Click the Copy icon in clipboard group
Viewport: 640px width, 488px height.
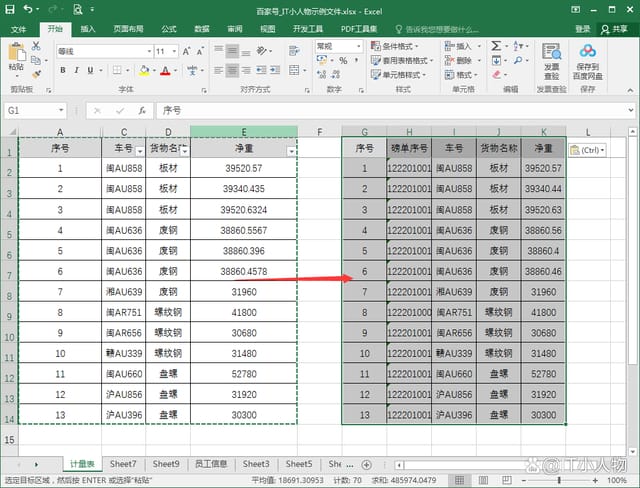(x=36, y=60)
